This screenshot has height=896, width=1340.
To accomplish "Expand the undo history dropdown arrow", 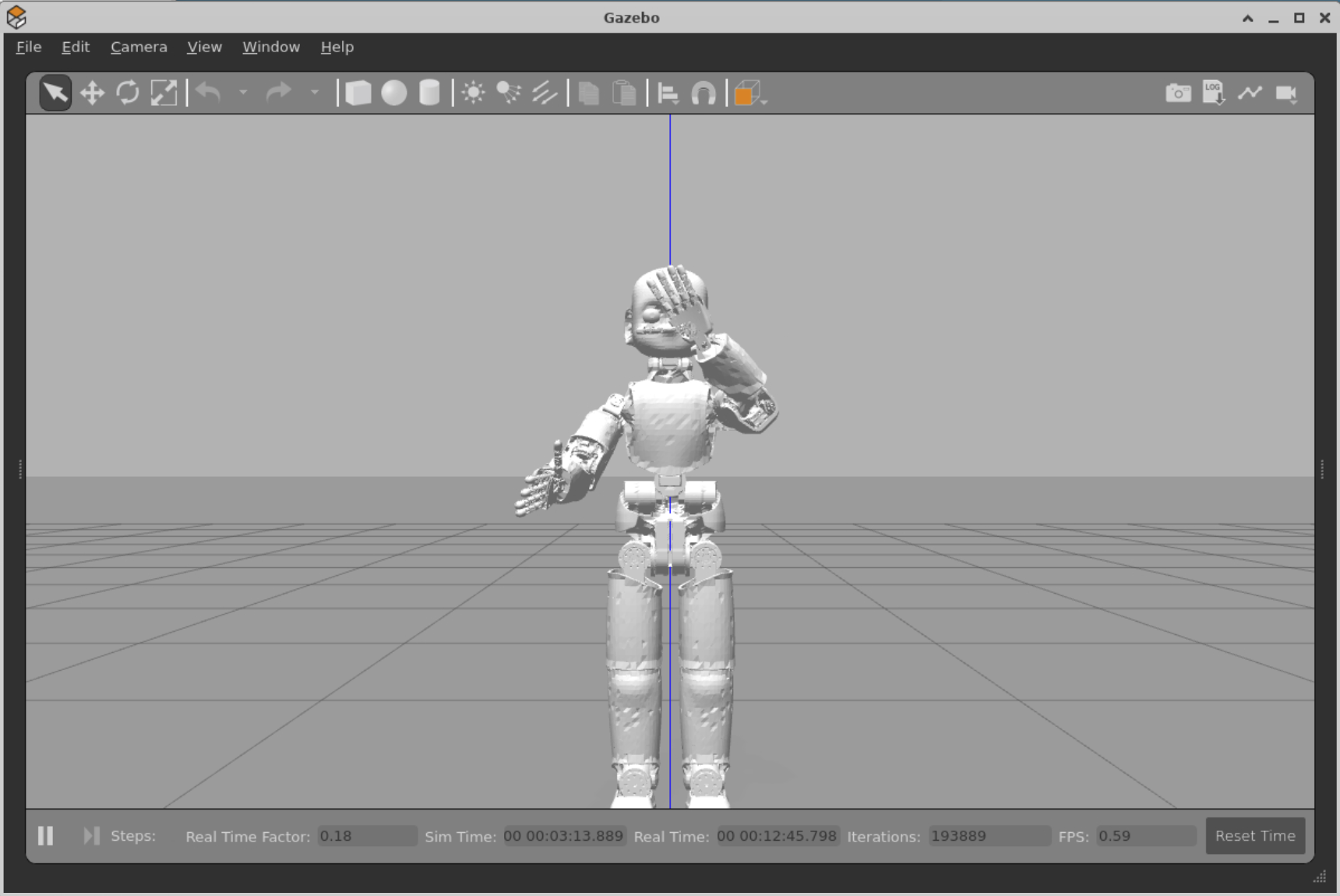I will (243, 93).
